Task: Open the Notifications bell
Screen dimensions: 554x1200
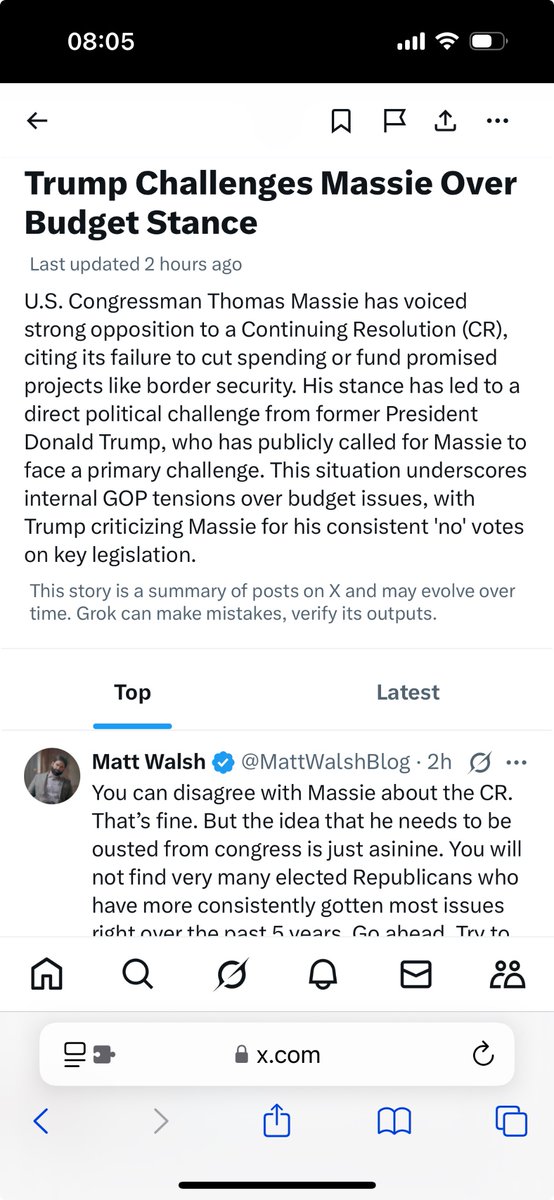Action: pos(324,973)
